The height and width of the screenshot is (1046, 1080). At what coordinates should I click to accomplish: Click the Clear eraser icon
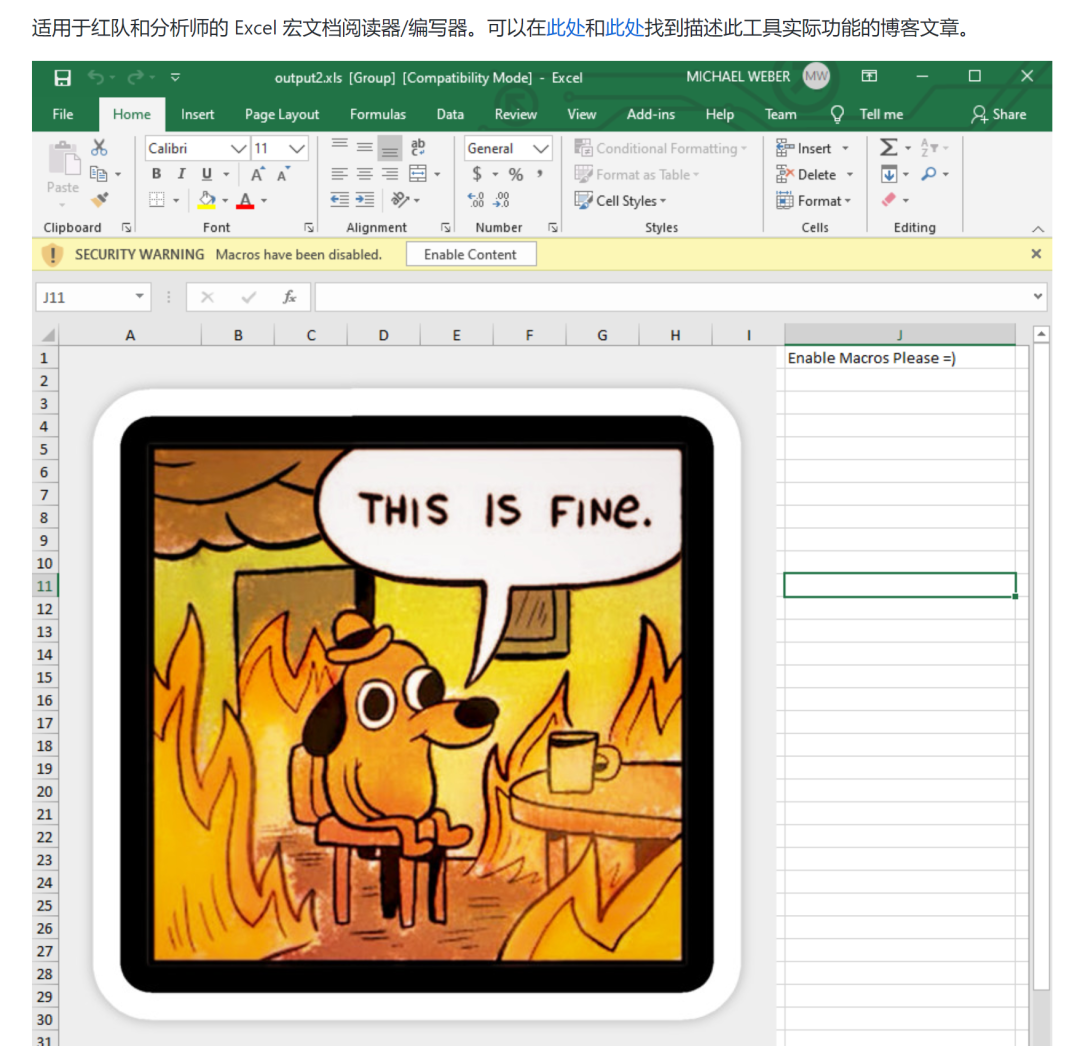point(889,200)
